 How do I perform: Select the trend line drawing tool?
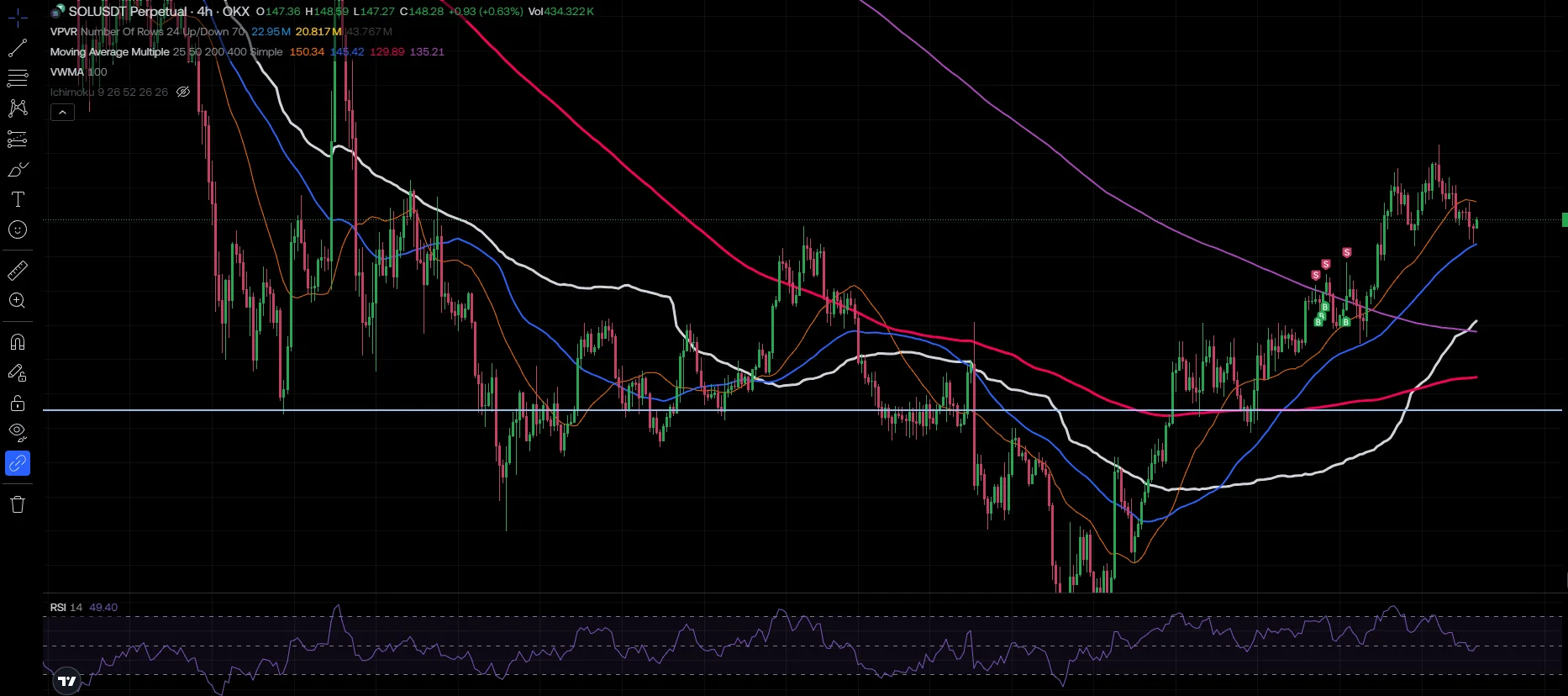click(x=18, y=48)
